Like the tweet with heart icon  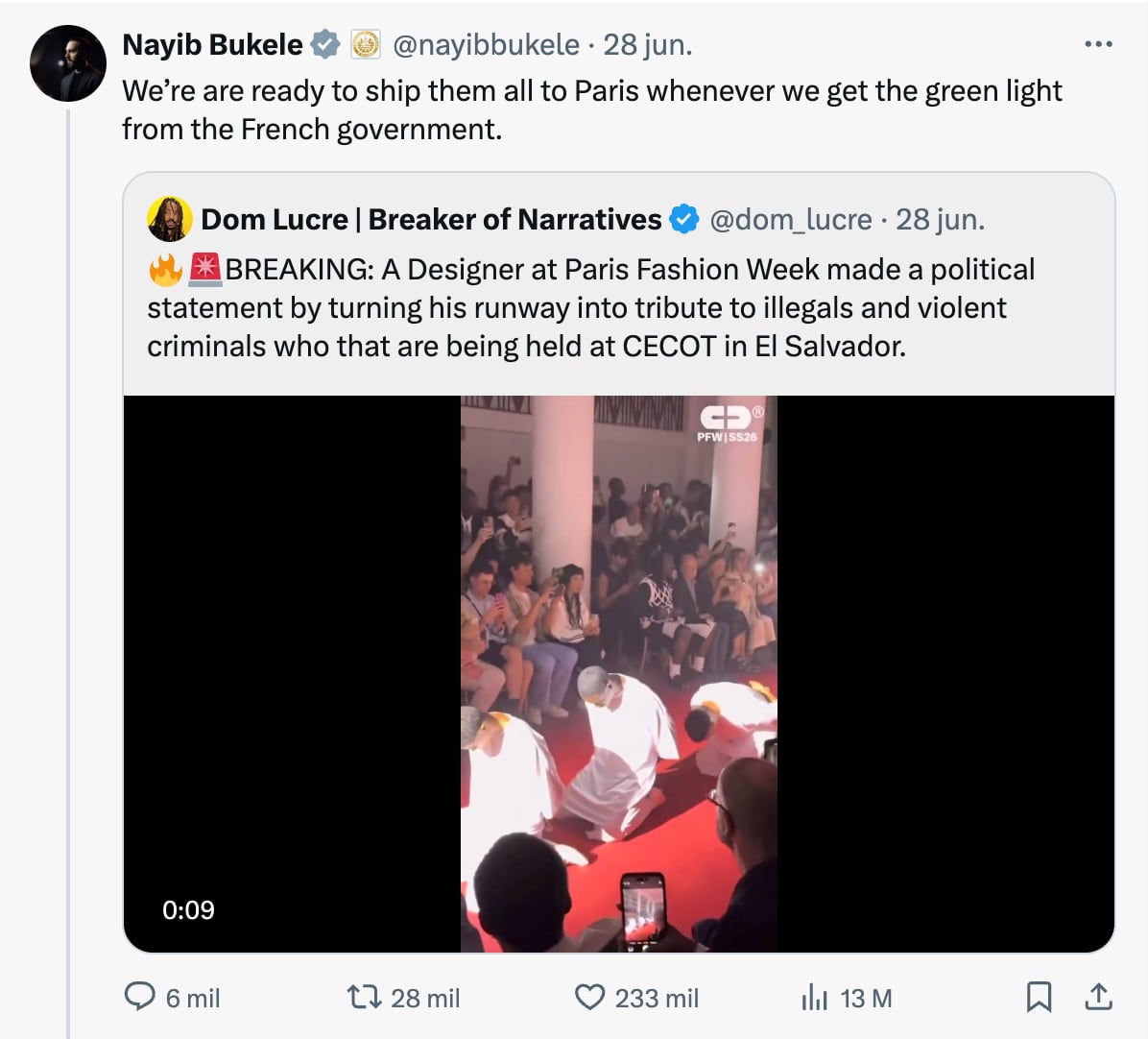click(589, 997)
